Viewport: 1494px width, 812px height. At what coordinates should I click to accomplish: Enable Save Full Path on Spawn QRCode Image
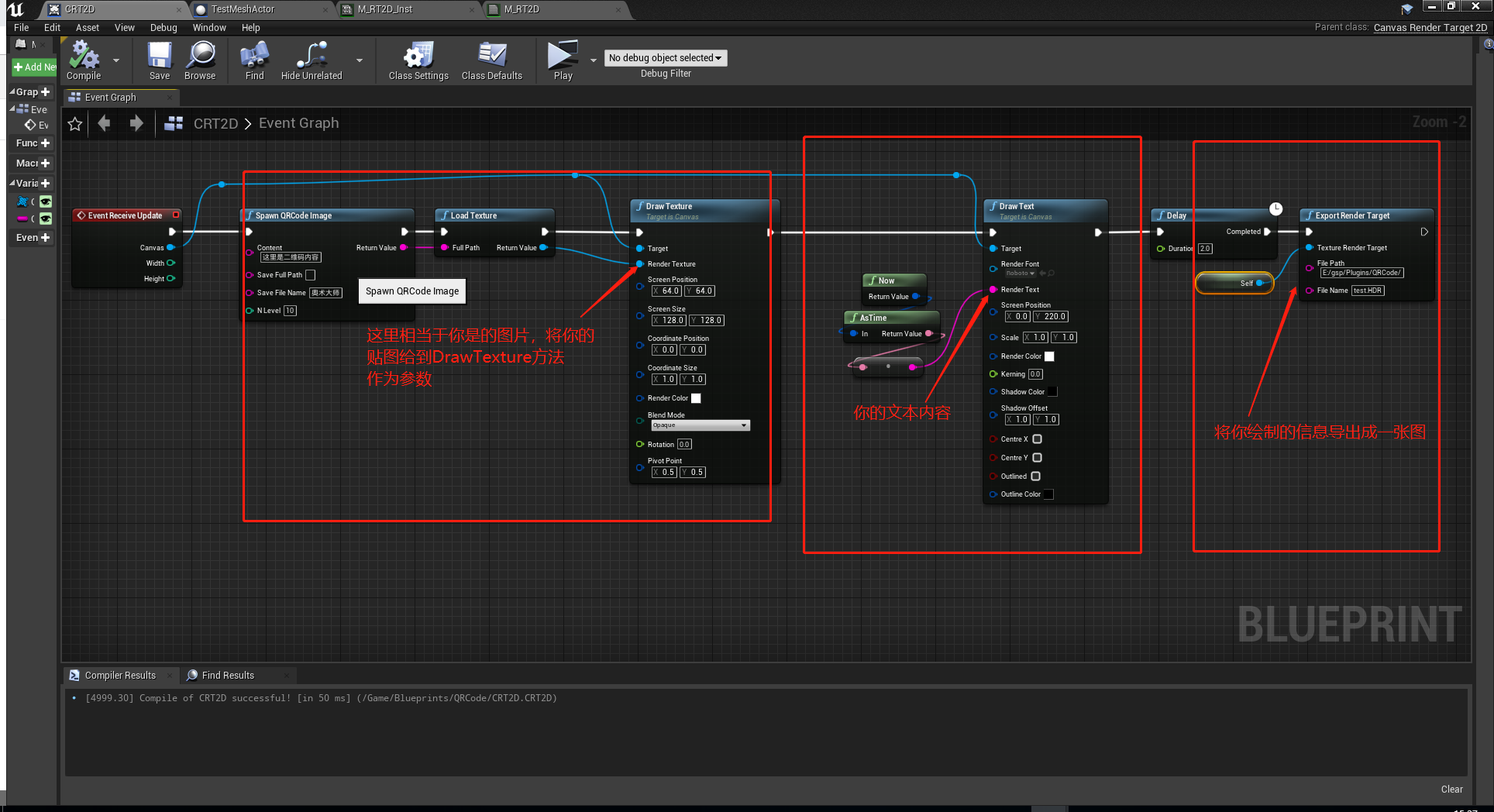click(310, 274)
